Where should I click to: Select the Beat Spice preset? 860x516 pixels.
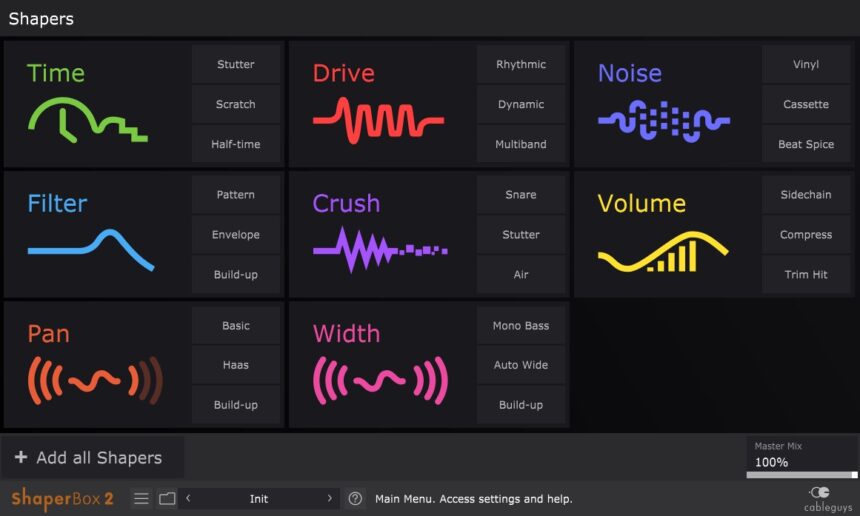[x=806, y=144]
